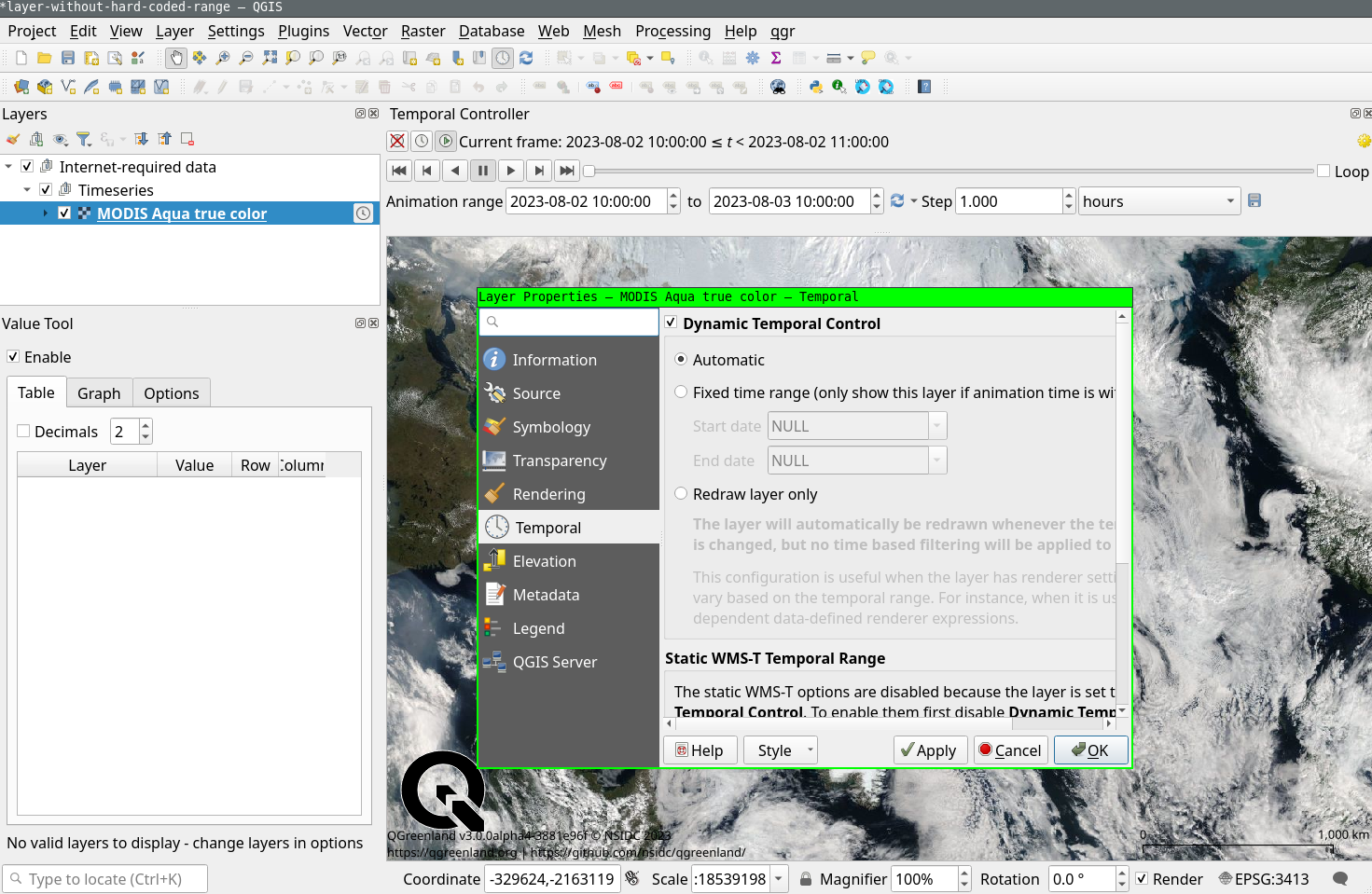Click the animation off icon in Temporal Controller
The height and width of the screenshot is (894, 1372).
pos(396,141)
